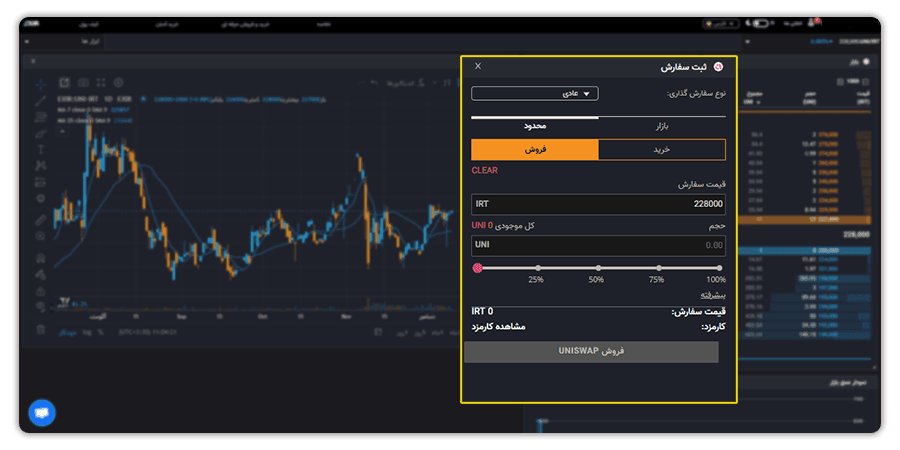The height and width of the screenshot is (450, 900).
Task: Set the volume slider to 25%
Action: [538, 268]
